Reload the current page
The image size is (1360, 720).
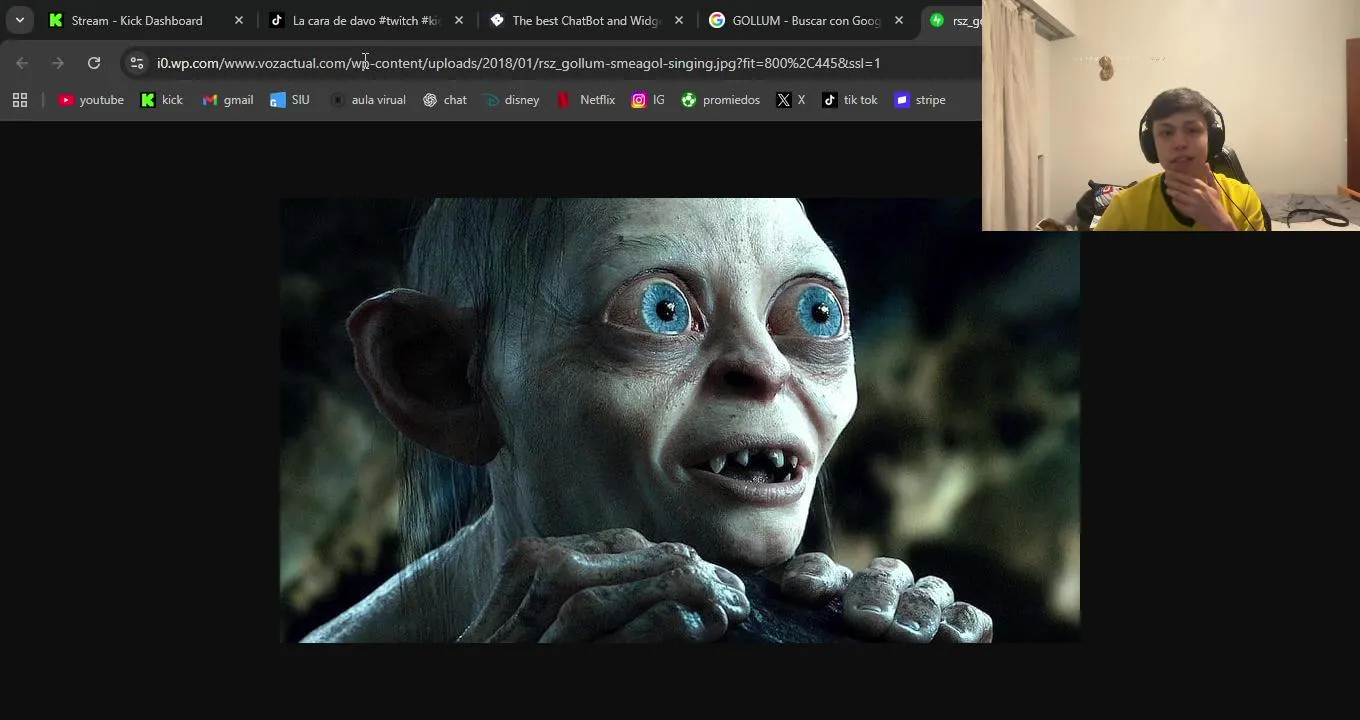tap(94, 63)
